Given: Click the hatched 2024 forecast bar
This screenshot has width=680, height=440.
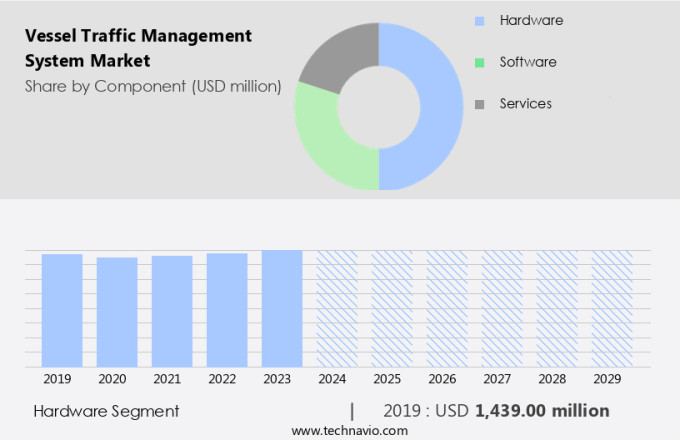Looking at the screenshot, I should [337, 309].
